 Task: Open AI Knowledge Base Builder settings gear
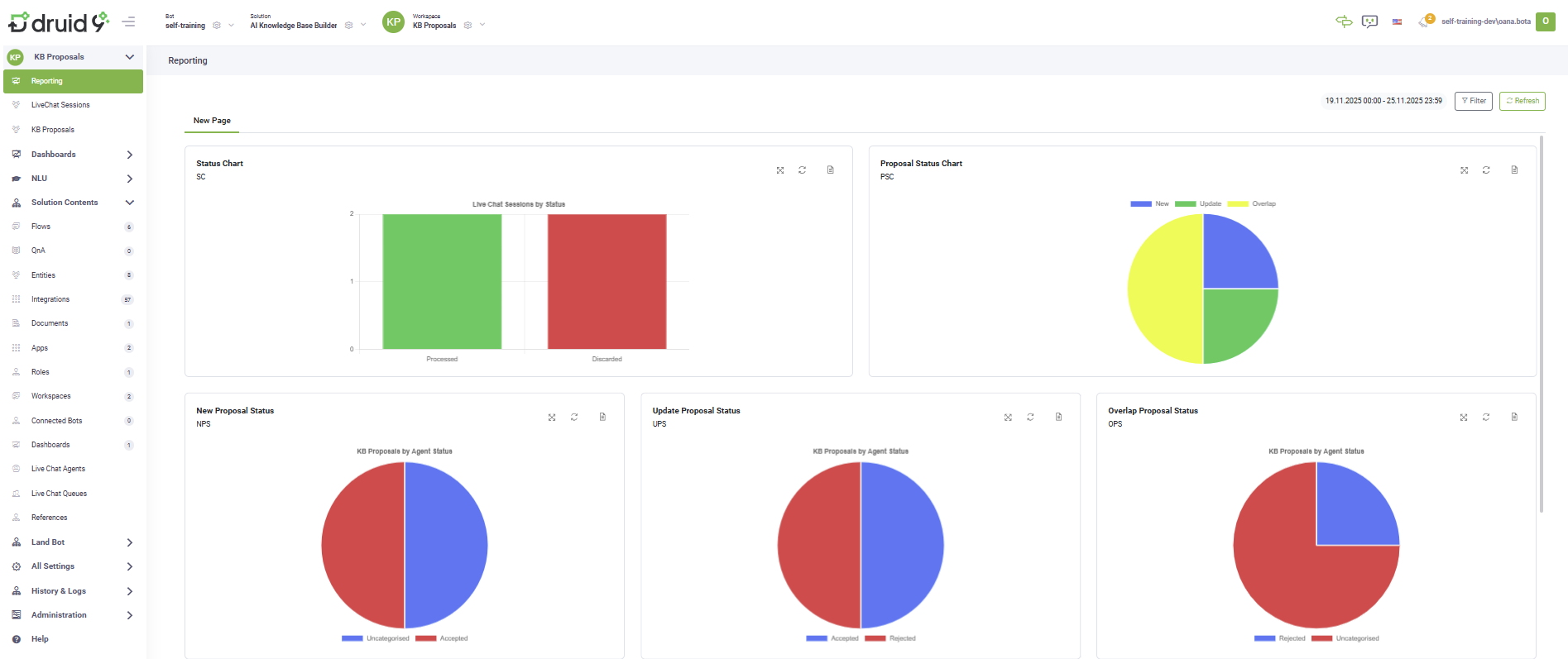pos(349,26)
